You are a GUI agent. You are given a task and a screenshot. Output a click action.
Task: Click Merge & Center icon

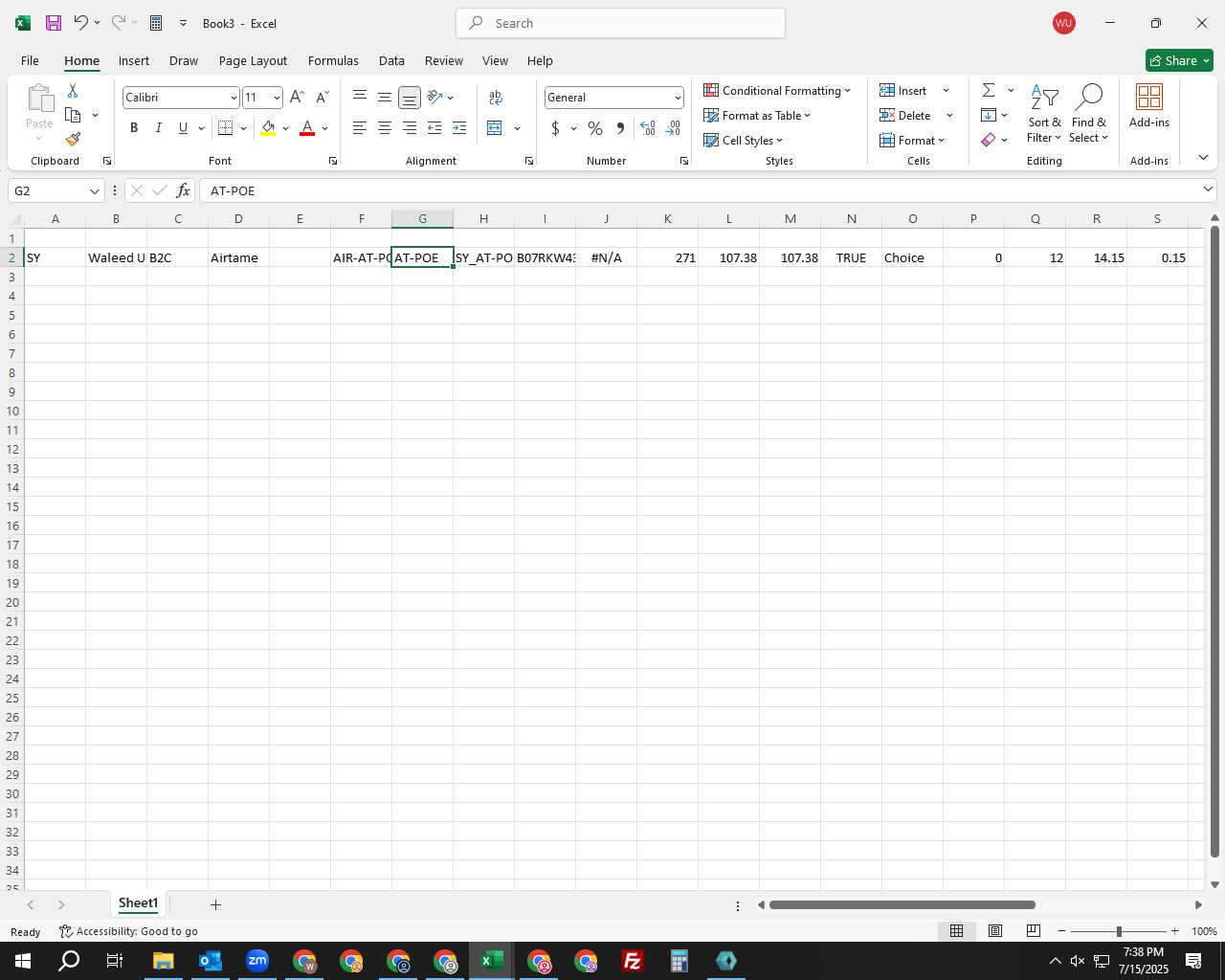[x=495, y=128]
